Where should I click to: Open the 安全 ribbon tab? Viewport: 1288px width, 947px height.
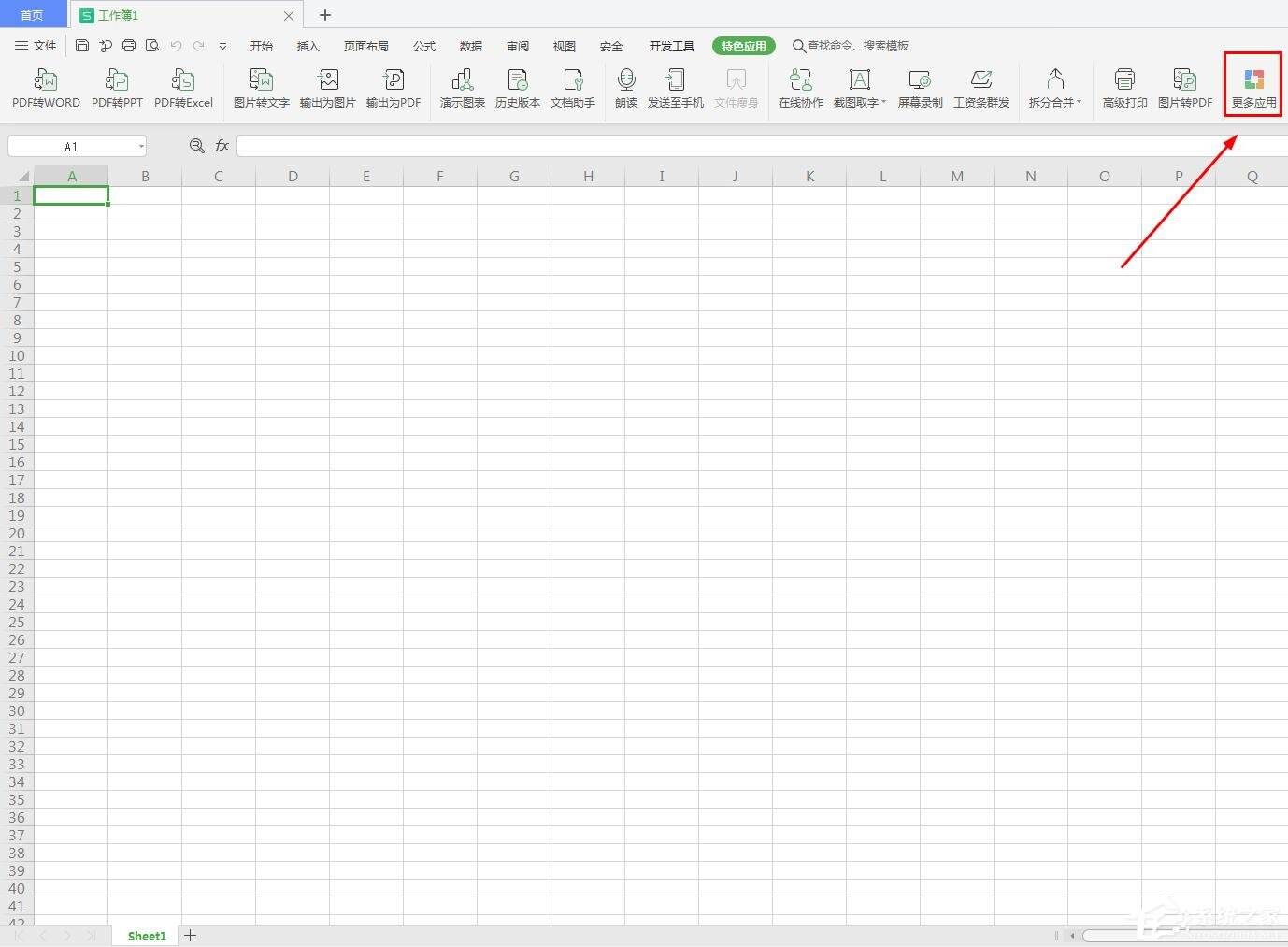coord(611,46)
